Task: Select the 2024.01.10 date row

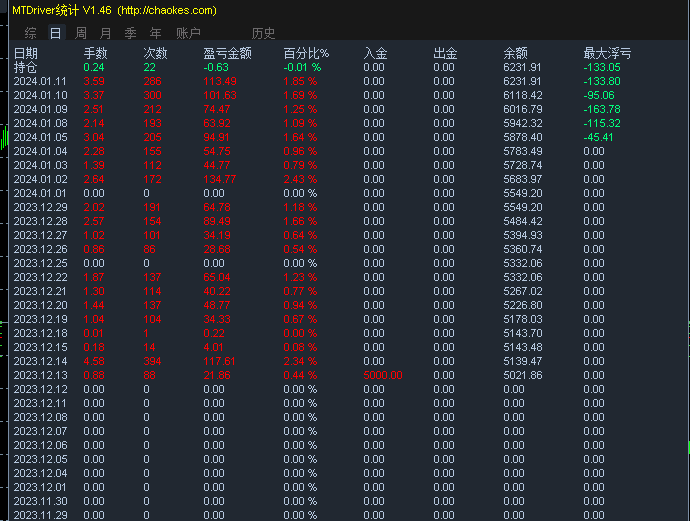Action: click(40, 95)
